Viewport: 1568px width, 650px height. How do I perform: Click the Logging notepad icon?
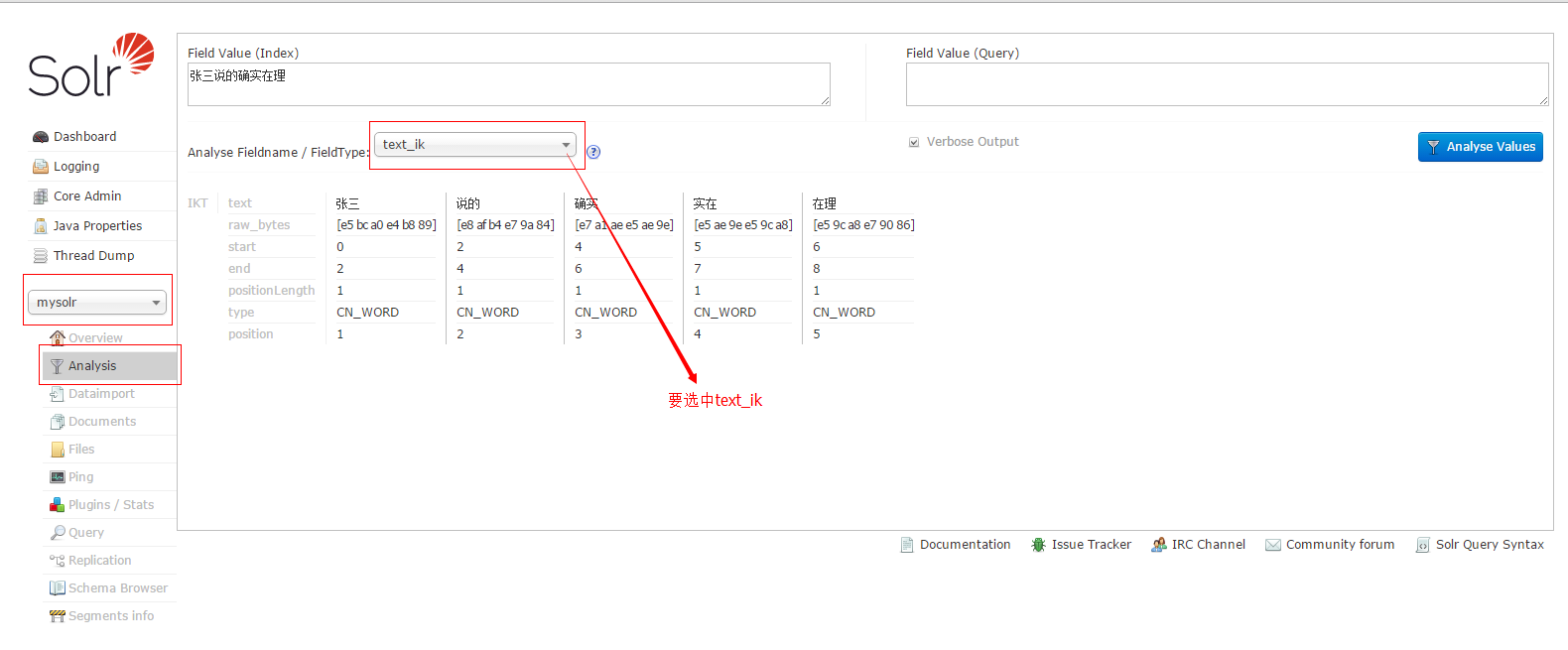pos(41,167)
